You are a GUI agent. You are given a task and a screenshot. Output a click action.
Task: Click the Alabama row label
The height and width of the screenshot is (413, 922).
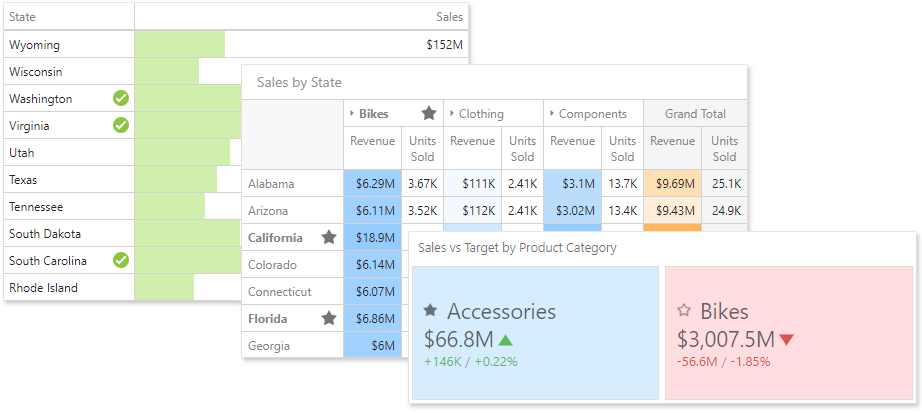(270, 184)
